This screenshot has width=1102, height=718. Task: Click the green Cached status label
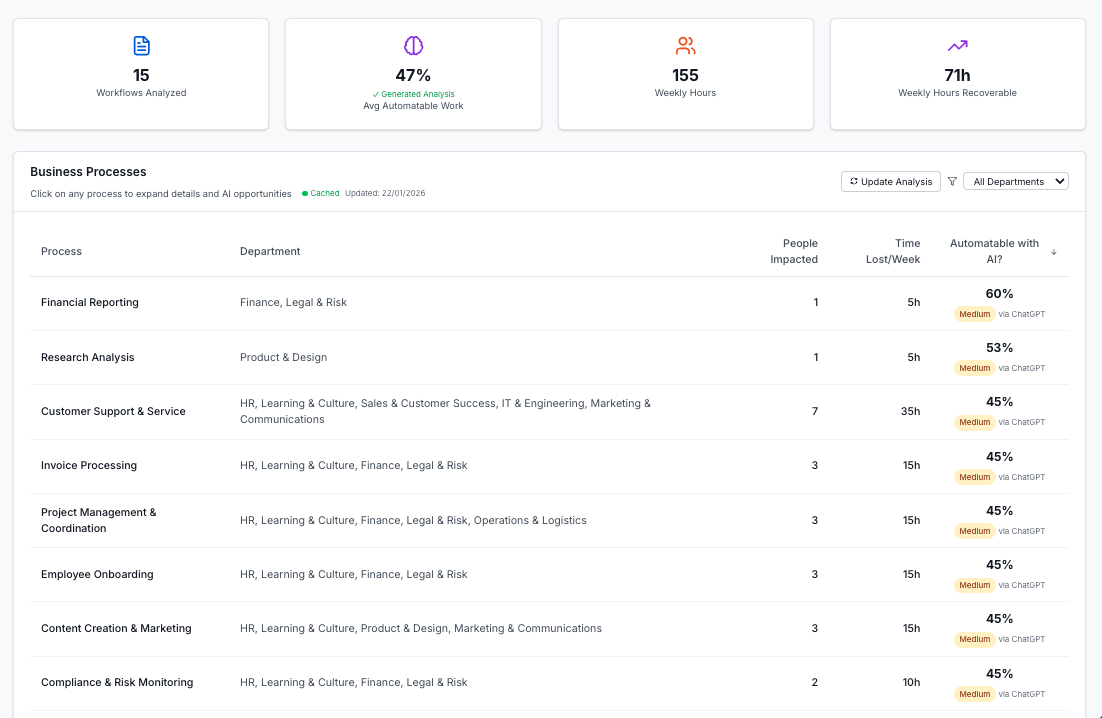tap(320, 193)
